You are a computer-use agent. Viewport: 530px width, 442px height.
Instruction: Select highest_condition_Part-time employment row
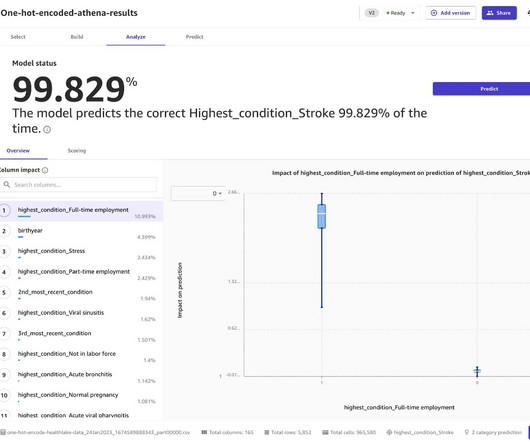[x=81, y=274]
